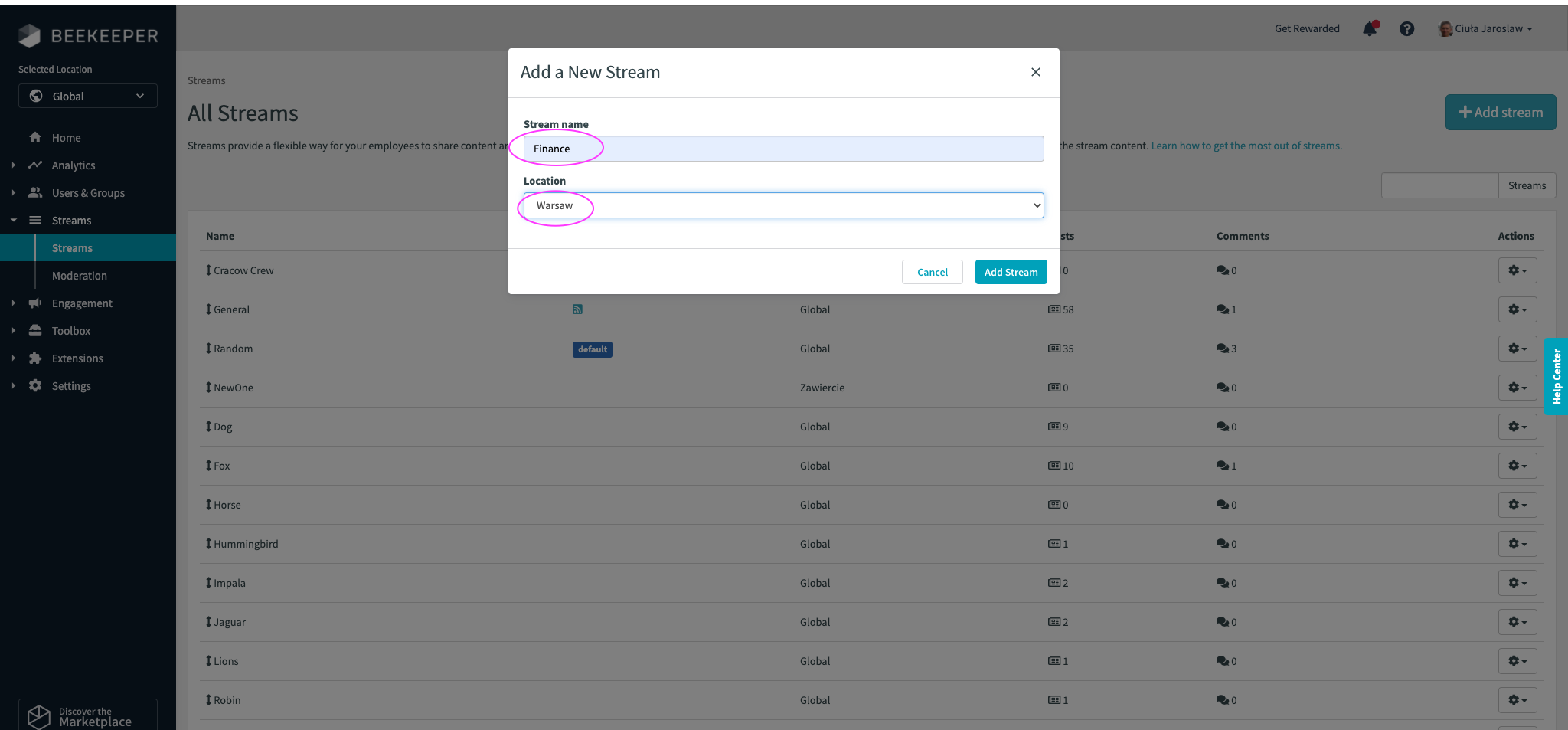Expand the Engagement sidebar section

click(82, 303)
